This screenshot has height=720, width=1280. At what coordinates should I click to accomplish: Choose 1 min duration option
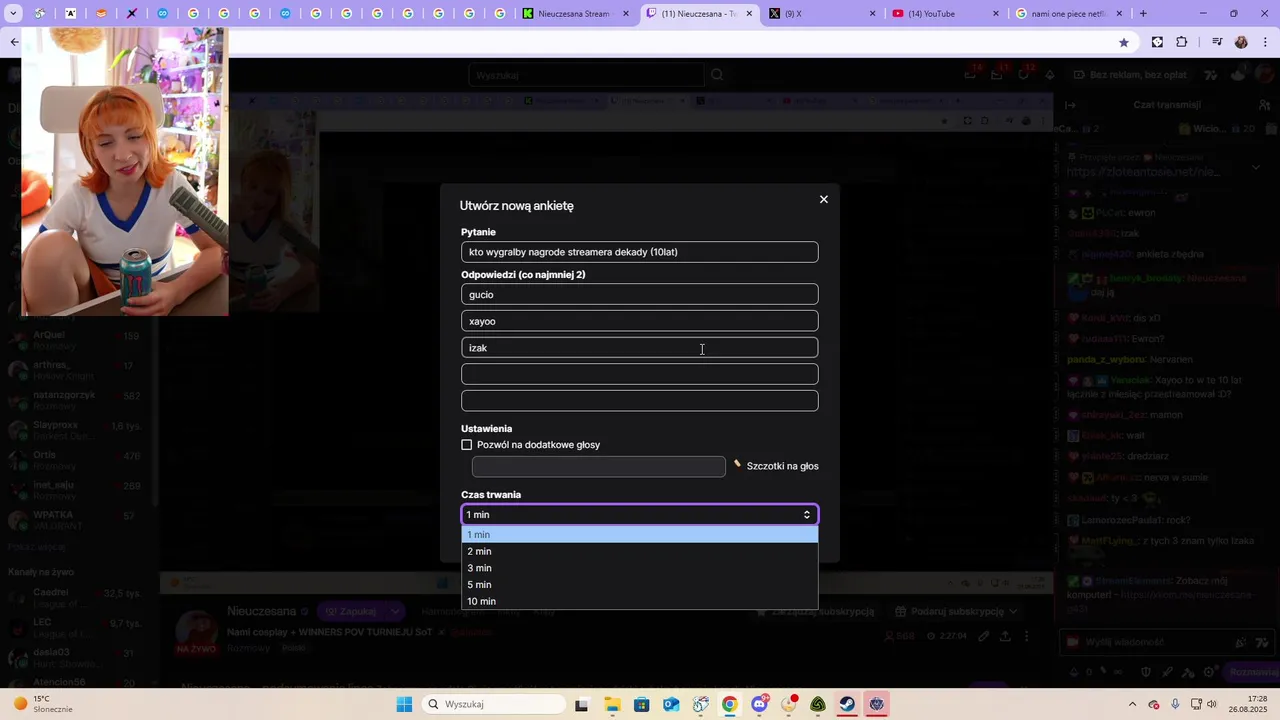[x=640, y=535]
